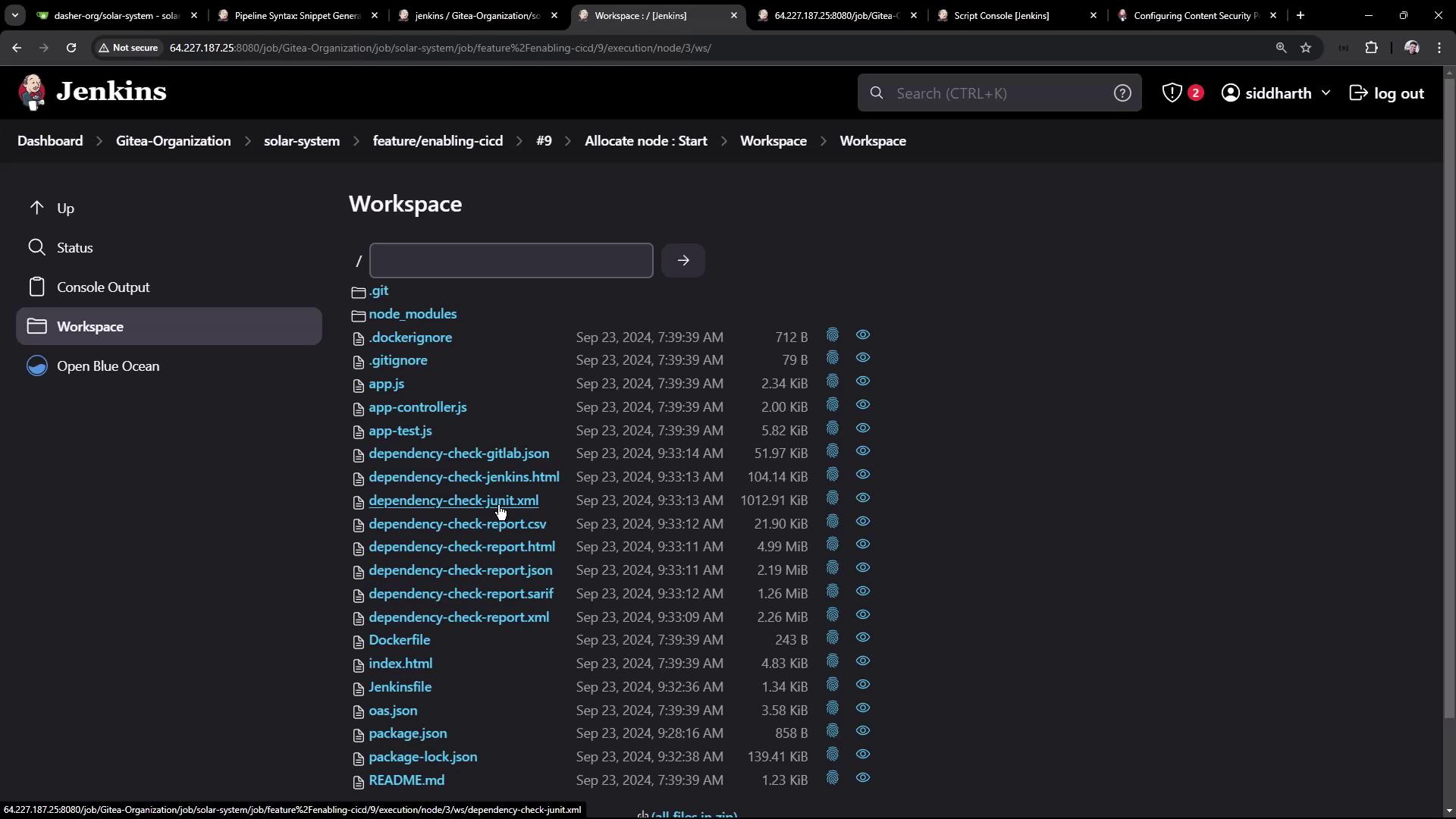Bookmark this page with star icon

pyautogui.click(x=1306, y=48)
